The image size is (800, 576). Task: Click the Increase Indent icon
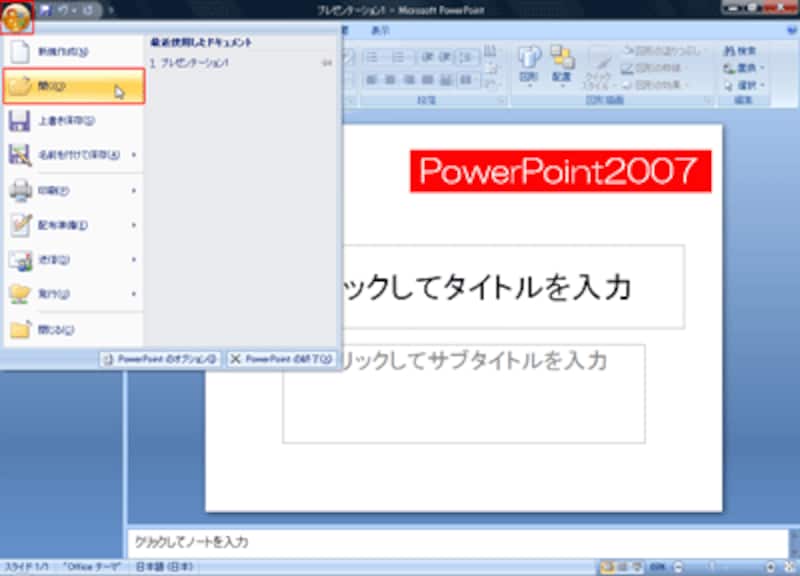click(x=445, y=58)
